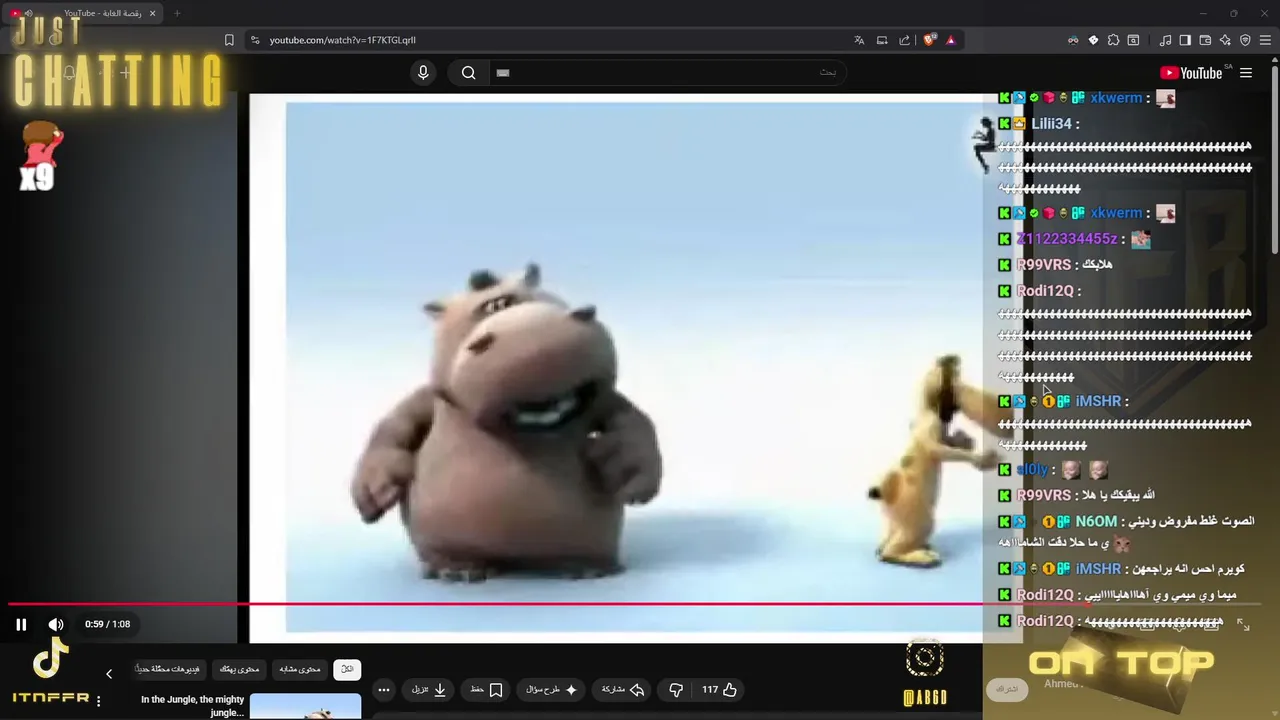Open the YouTube hamburger guide menu
The width and height of the screenshot is (1280, 720).
coord(1246,73)
